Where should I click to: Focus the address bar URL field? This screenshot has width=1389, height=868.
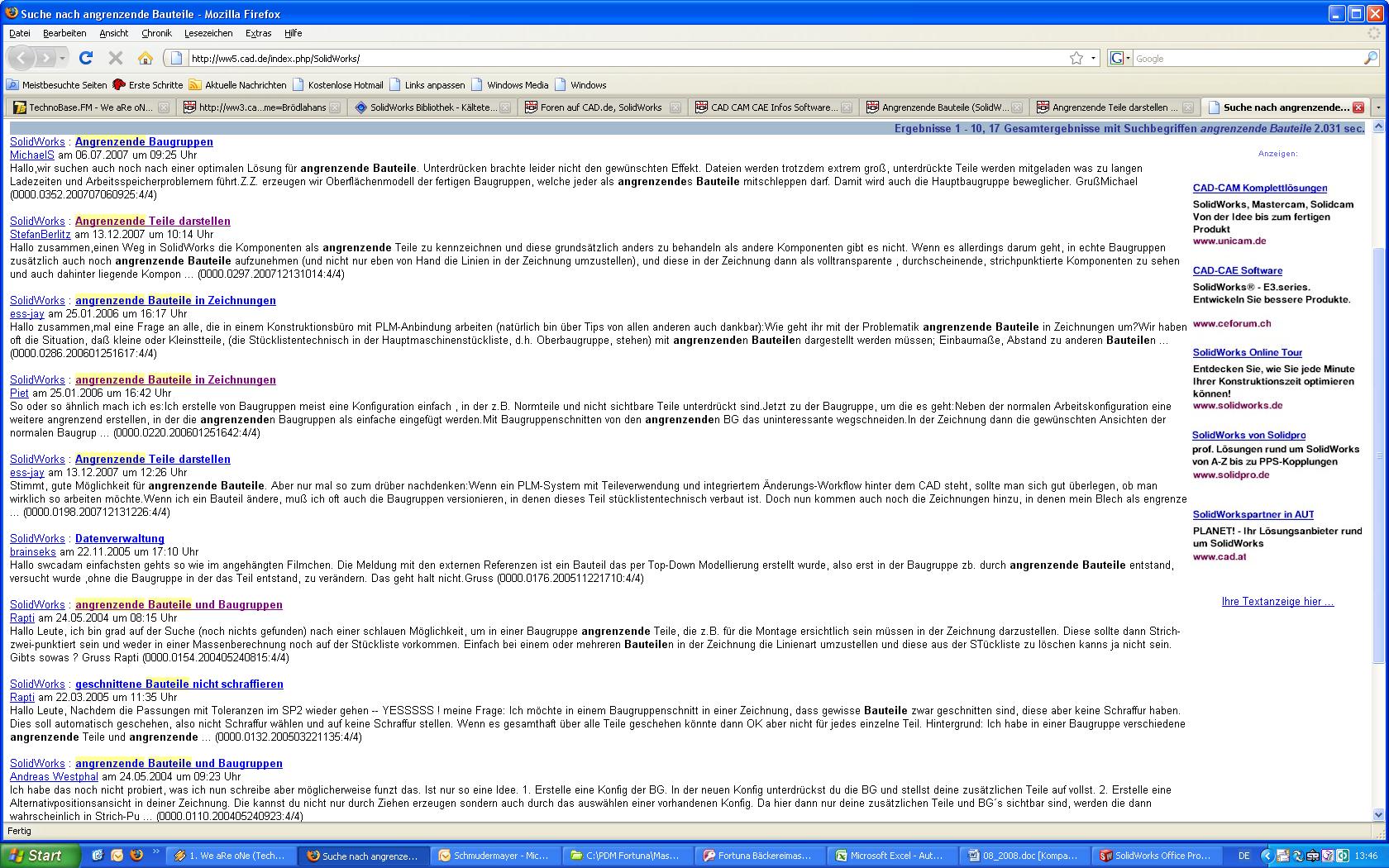click(627, 59)
